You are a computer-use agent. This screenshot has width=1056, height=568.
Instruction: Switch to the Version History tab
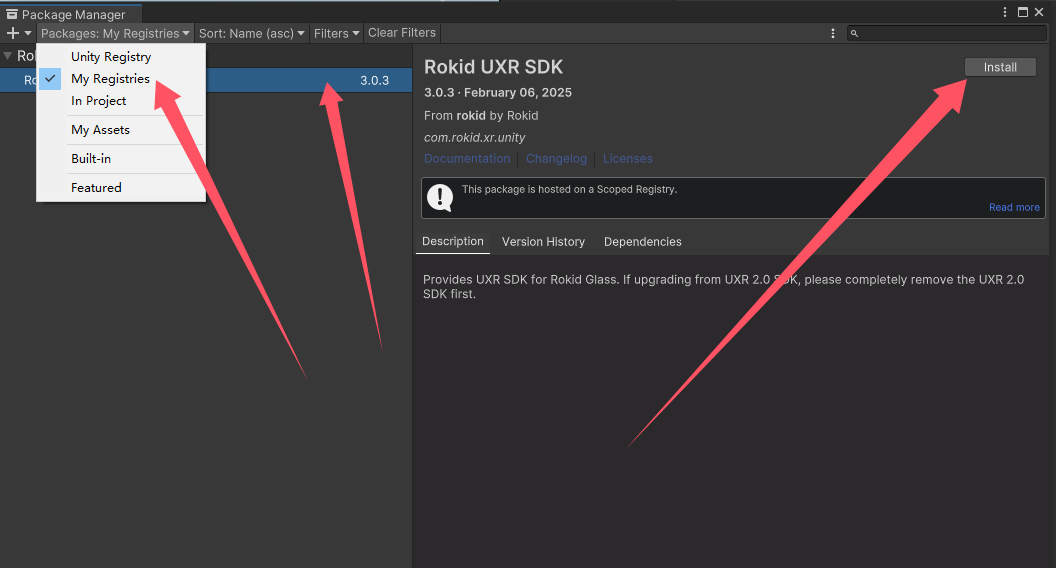pyautogui.click(x=543, y=242)
